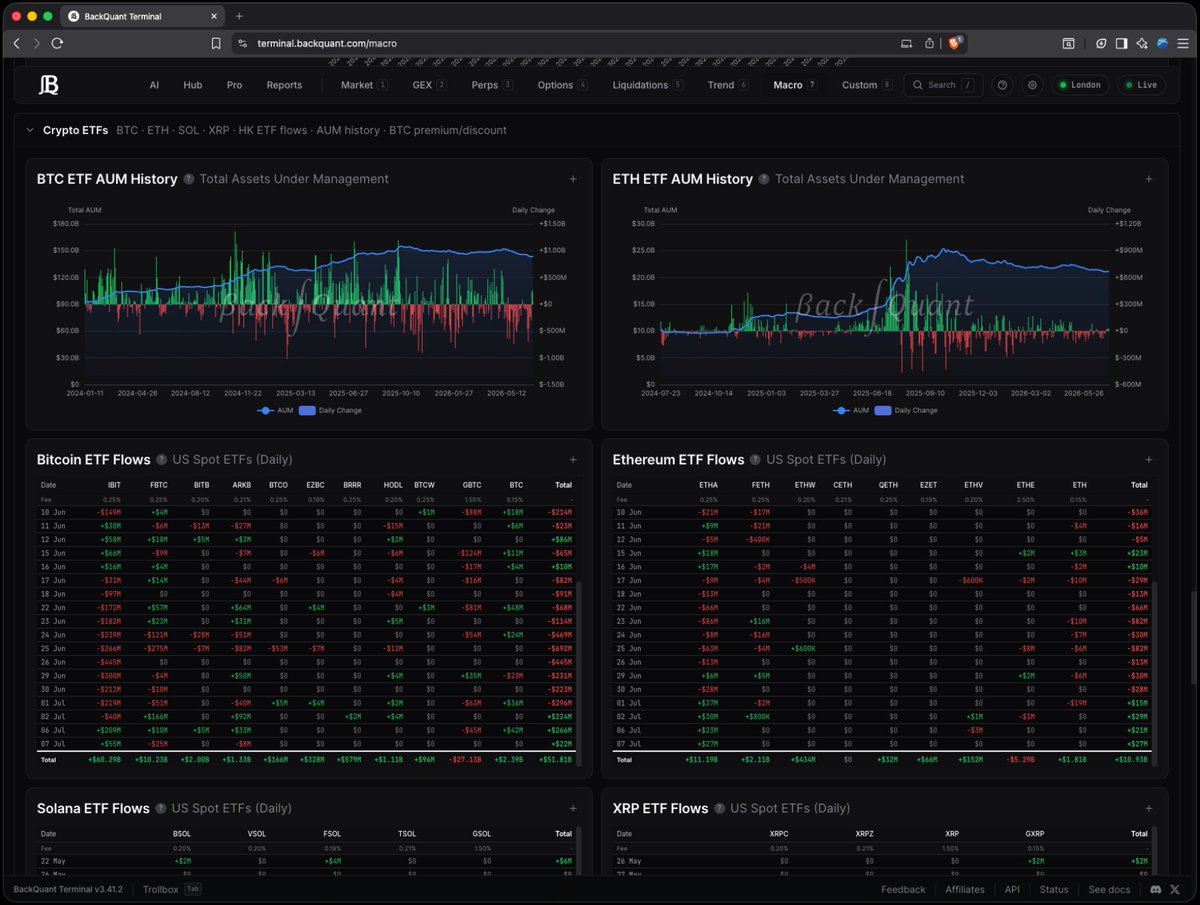Open the browser sidebar panel icon
The width and height of the screenshot is (1200, 905).
point(1121,43)
